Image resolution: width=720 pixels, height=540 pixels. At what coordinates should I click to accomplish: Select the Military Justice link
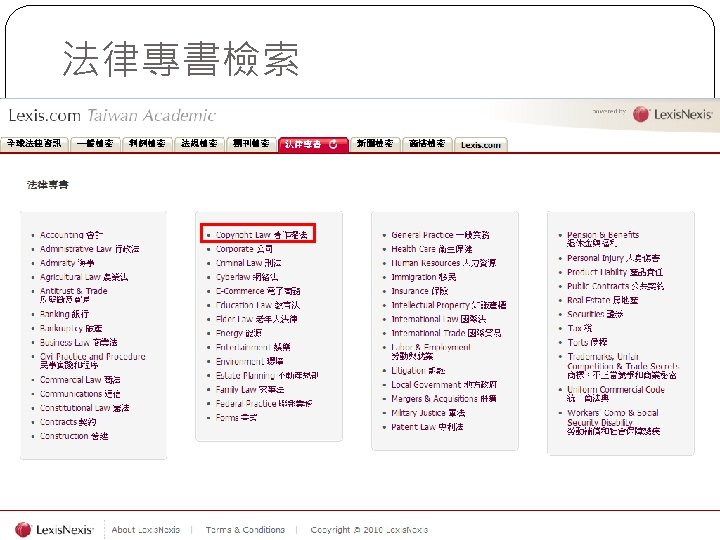[x=428, y=413]
